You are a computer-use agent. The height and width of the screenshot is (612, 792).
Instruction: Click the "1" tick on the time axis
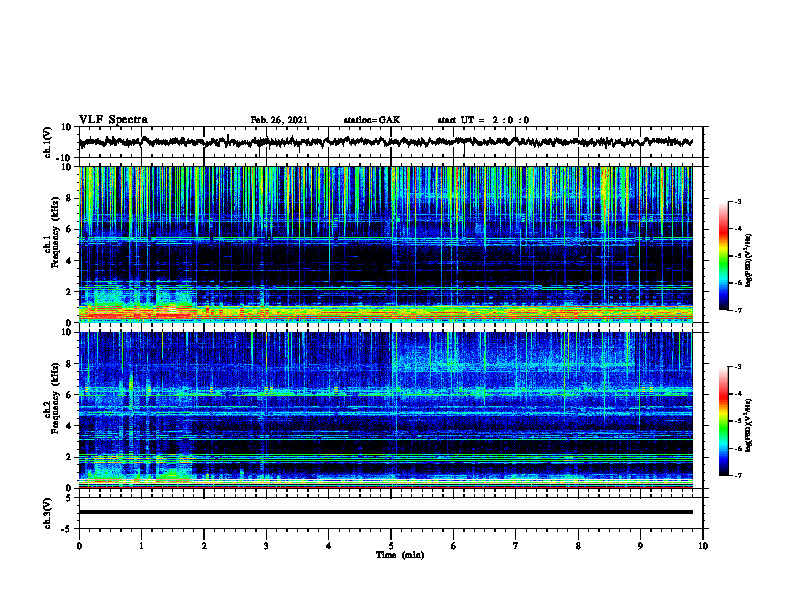pos(141,546)
